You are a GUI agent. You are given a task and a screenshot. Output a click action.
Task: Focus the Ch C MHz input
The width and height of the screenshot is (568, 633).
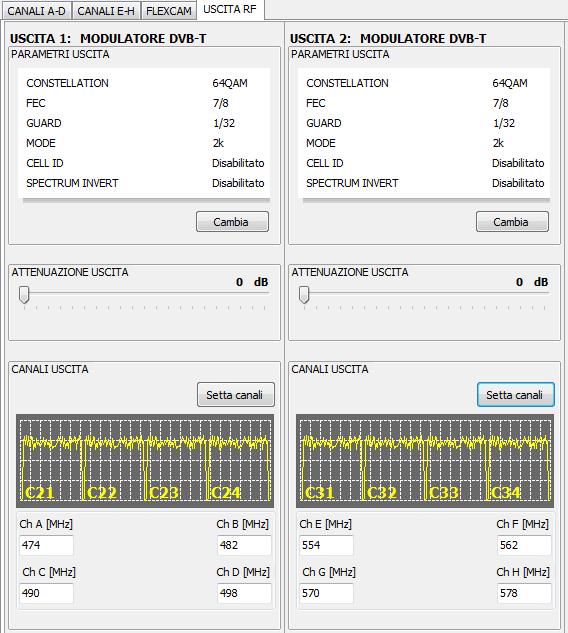pyautogui.click(x=46, y=593)
